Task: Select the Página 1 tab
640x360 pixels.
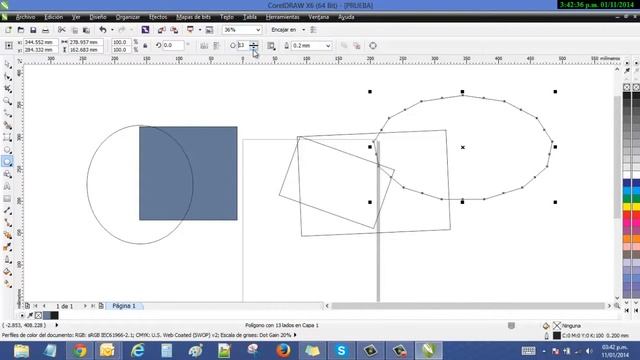Action: click(124, 306)
